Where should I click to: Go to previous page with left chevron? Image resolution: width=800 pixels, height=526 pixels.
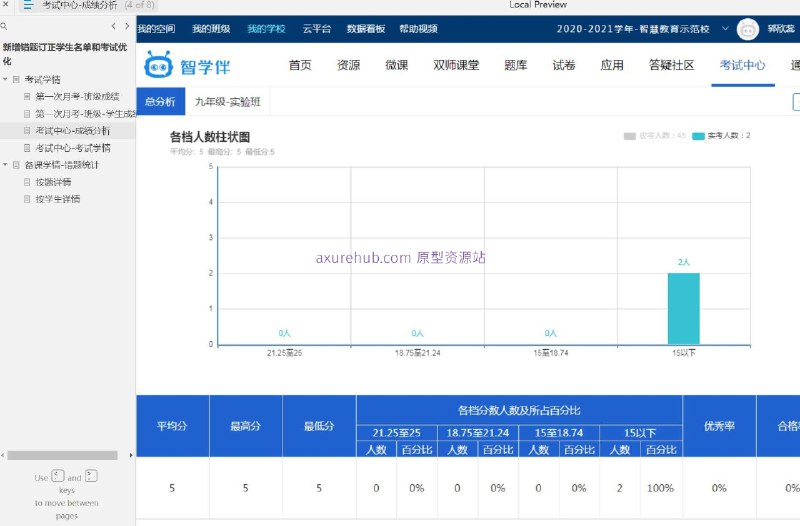click(113, 26)
